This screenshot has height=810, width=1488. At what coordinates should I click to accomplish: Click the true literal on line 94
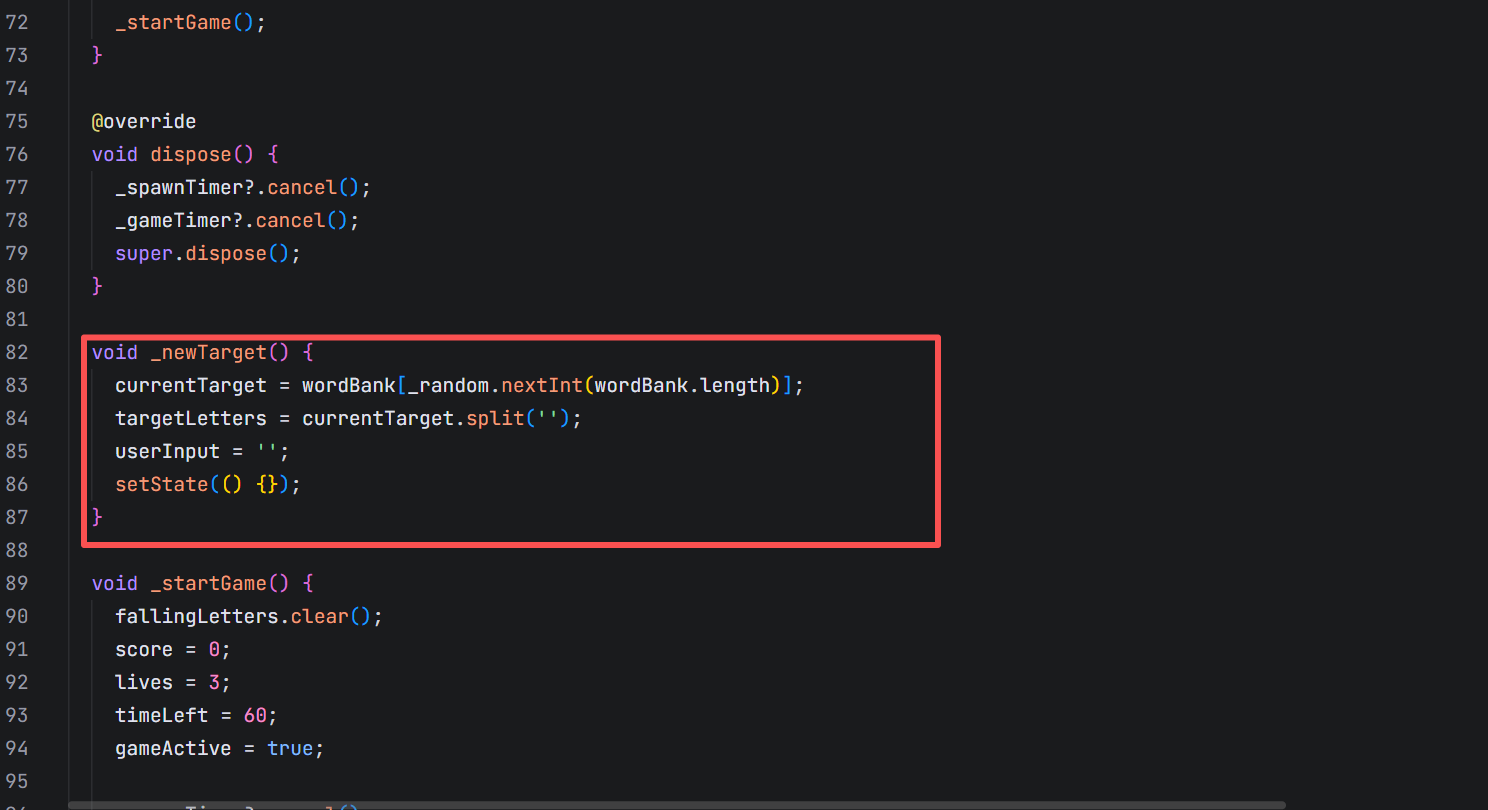[290, 748]
